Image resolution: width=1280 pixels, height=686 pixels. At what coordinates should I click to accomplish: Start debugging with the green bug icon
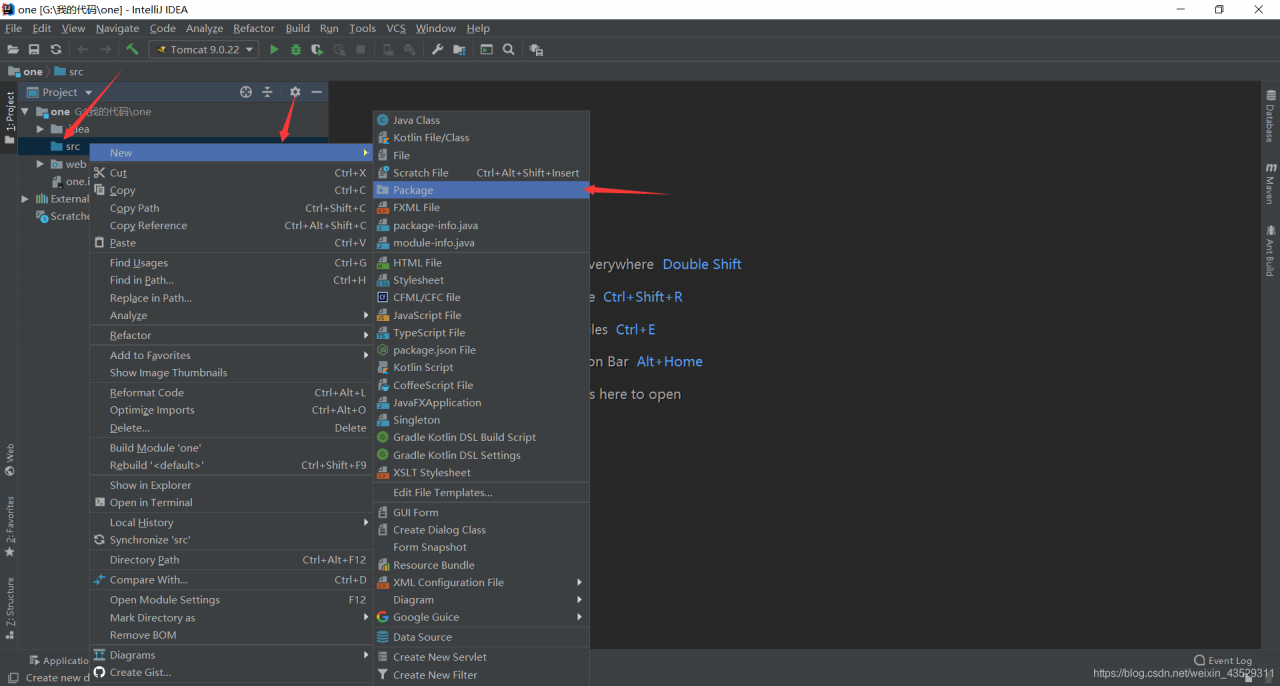pos(296,49)
